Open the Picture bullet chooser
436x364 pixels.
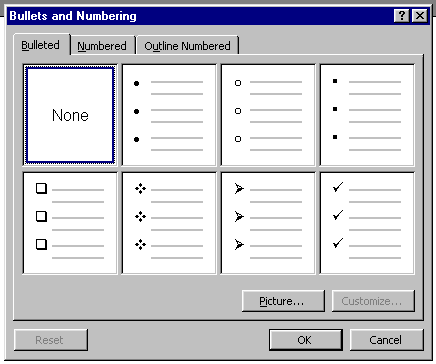click(283, 301)
